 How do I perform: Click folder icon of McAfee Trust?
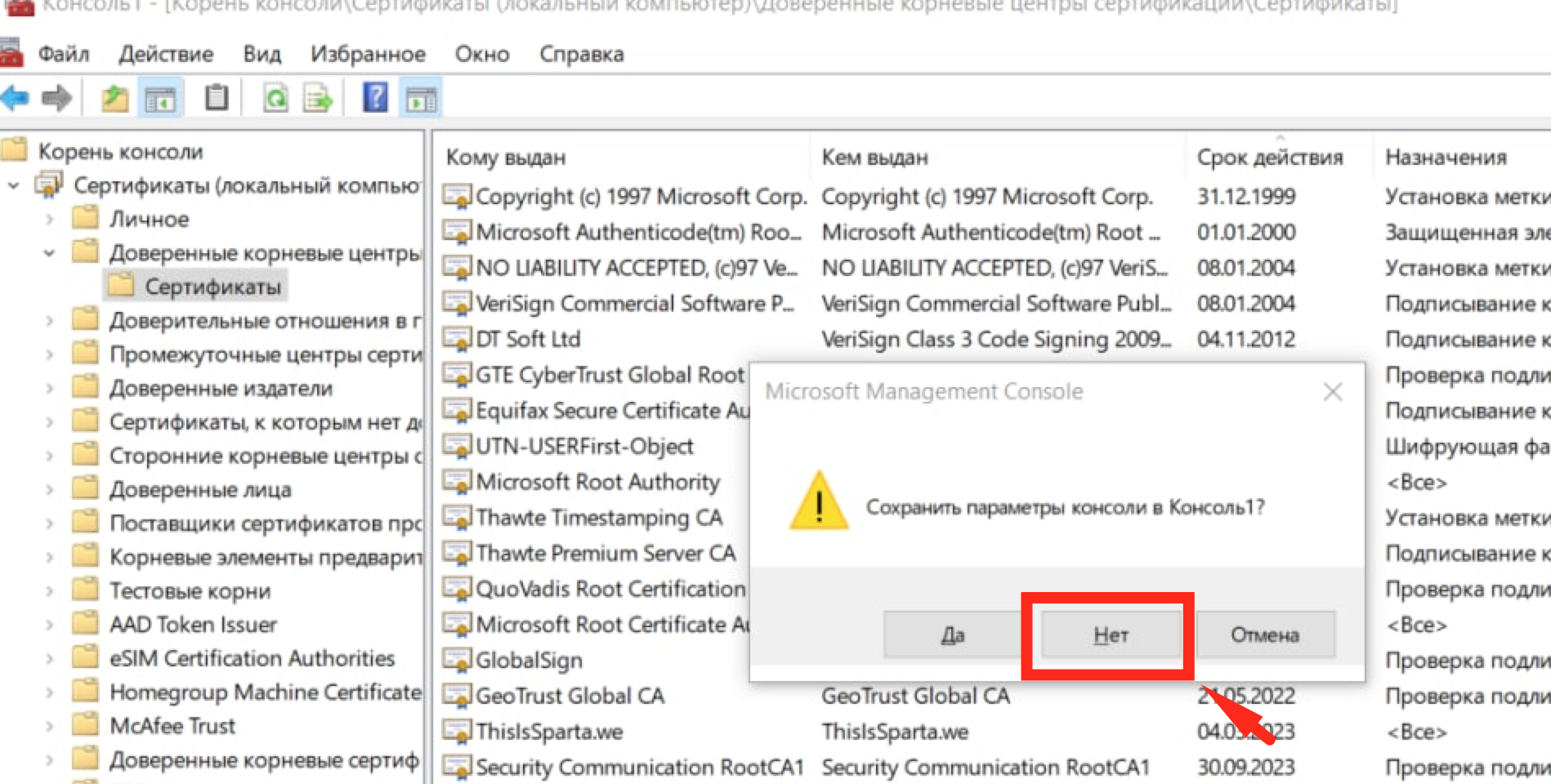[85, 725]
